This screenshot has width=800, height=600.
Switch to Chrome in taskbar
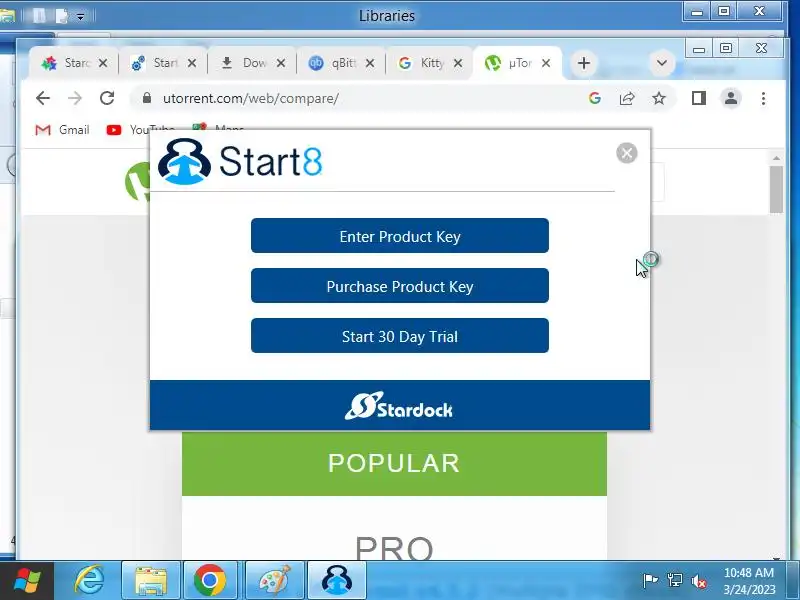pos(210,581)
